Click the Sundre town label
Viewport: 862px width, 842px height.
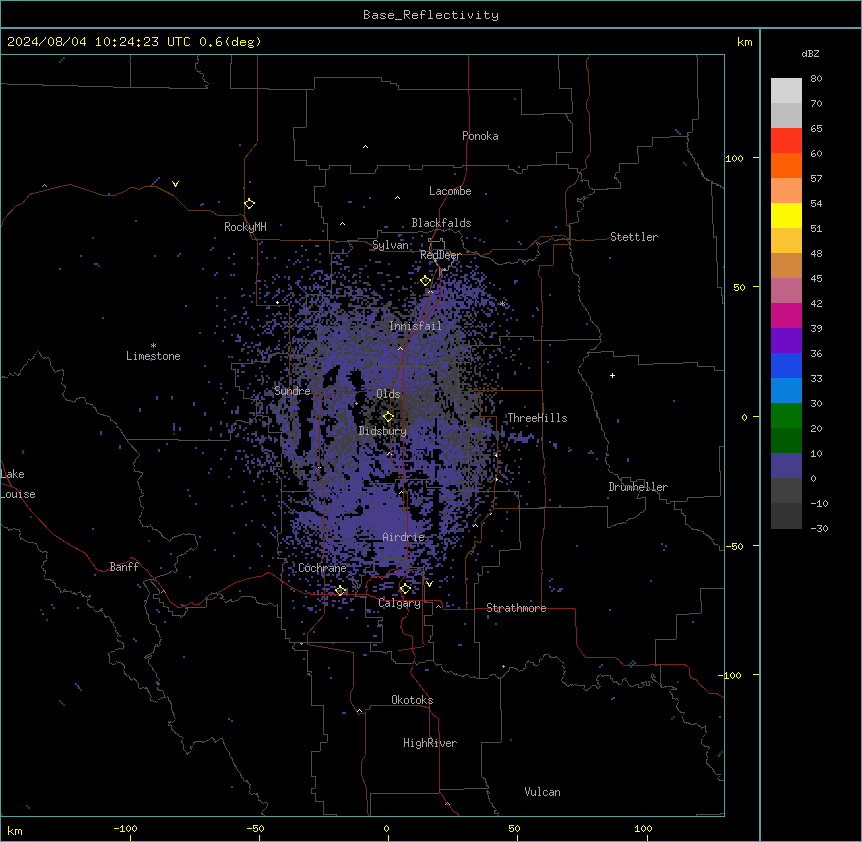292,391
